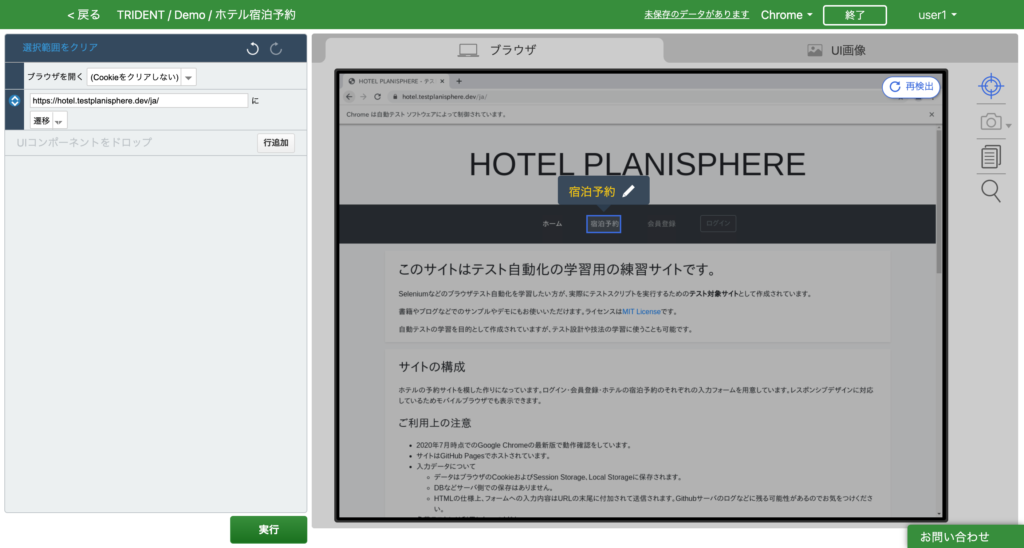Click the embedded browser back arrow

[349, 97]
